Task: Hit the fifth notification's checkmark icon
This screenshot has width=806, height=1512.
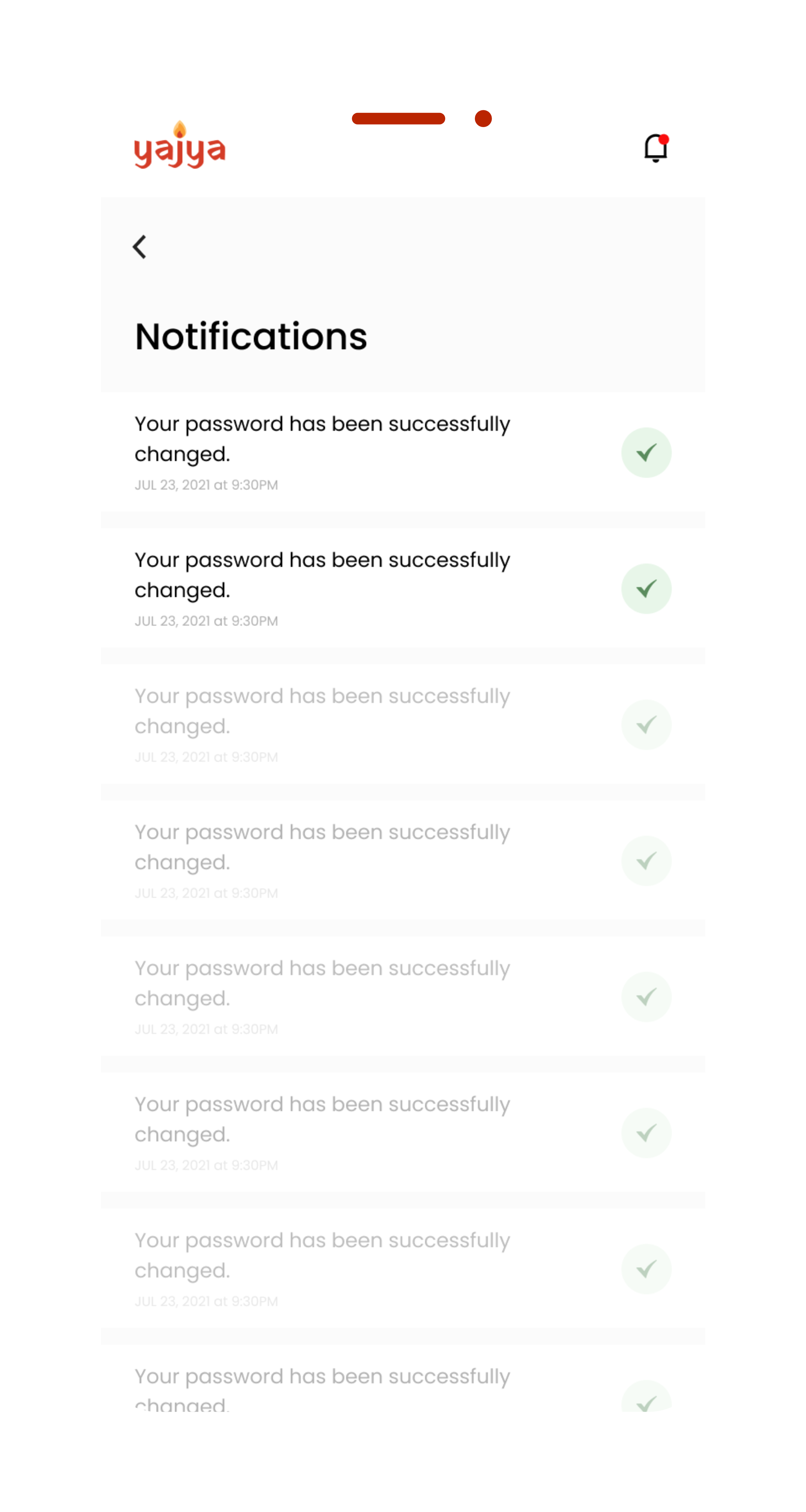Action: click(646, 997)
